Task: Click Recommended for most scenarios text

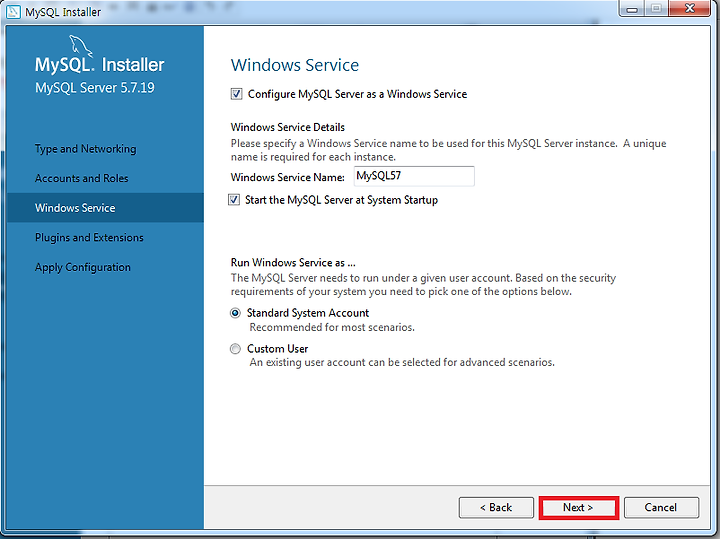Action: click(332, 327)
